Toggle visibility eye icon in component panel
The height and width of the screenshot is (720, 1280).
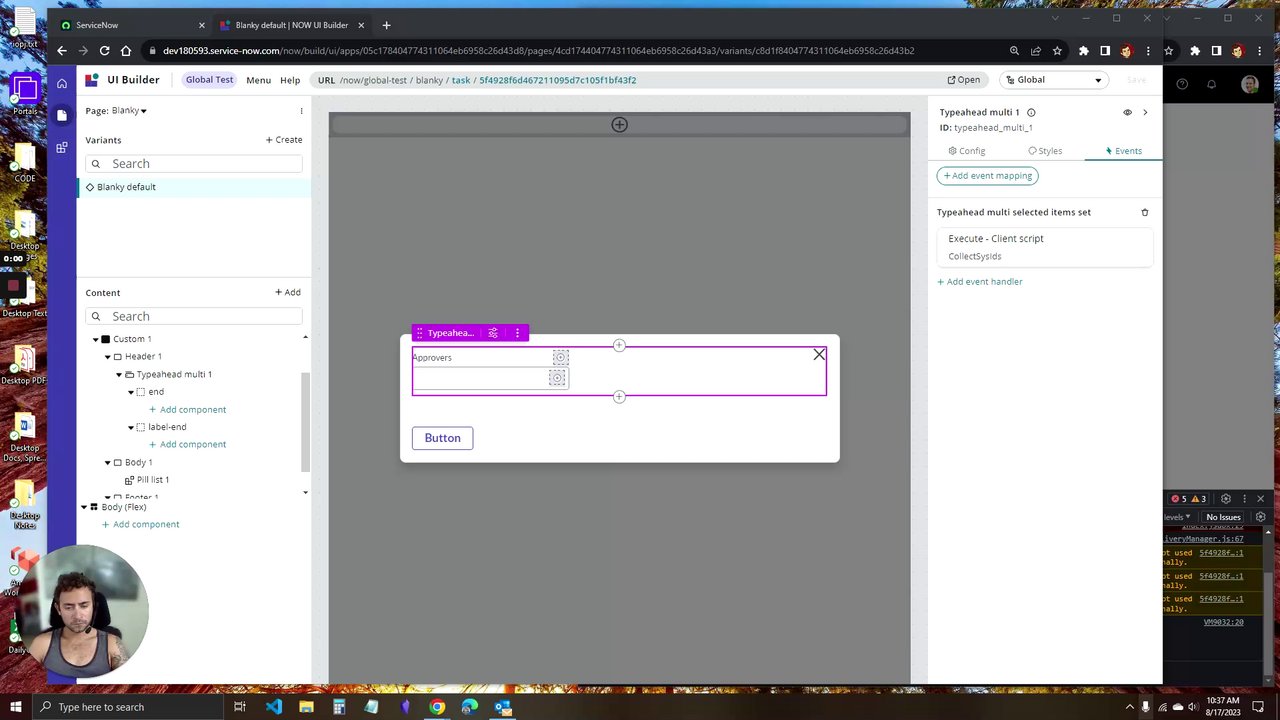click(x=1127, y=112)
